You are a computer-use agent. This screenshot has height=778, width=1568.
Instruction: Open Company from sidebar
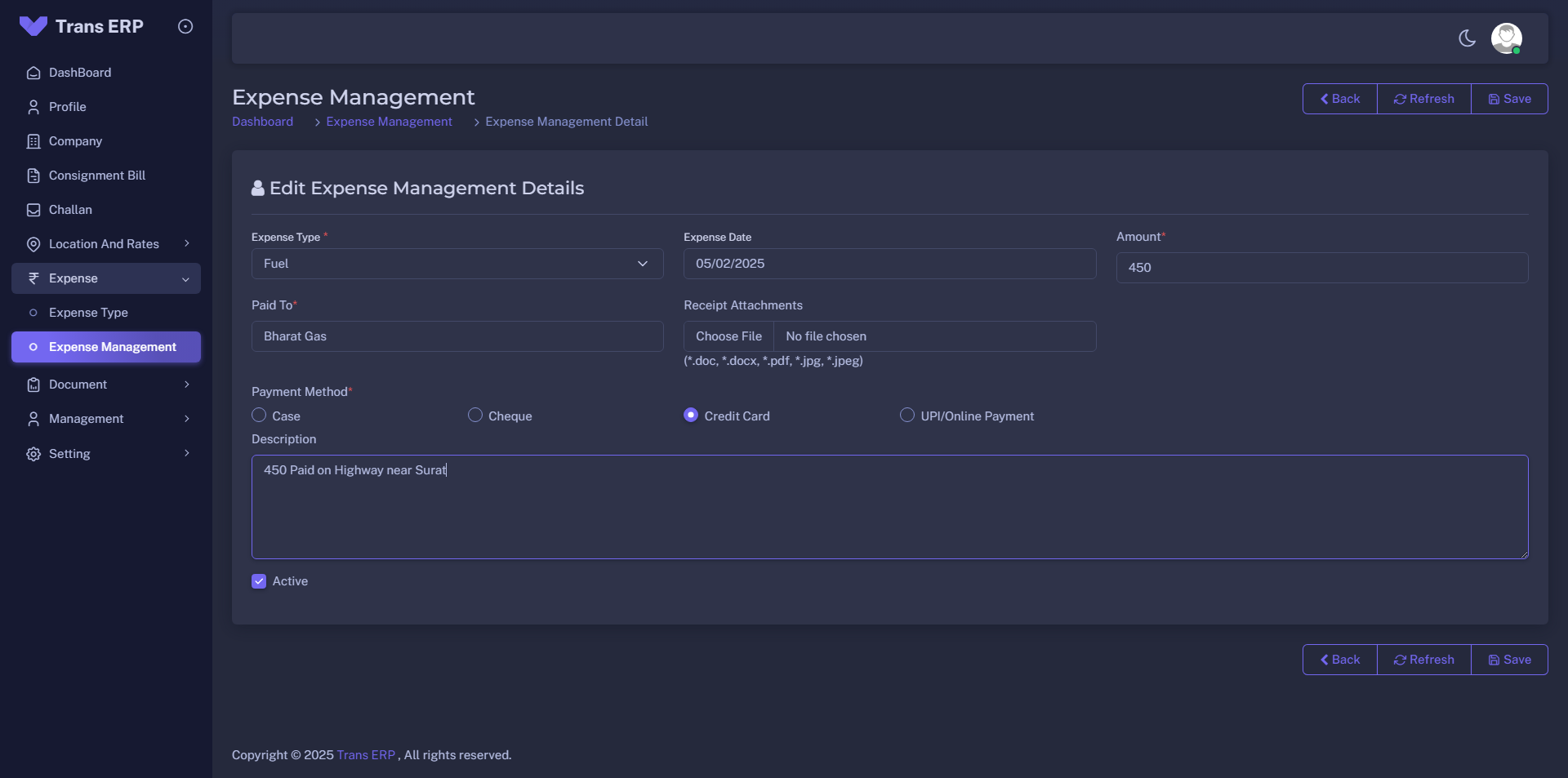[x=106, y=141]
